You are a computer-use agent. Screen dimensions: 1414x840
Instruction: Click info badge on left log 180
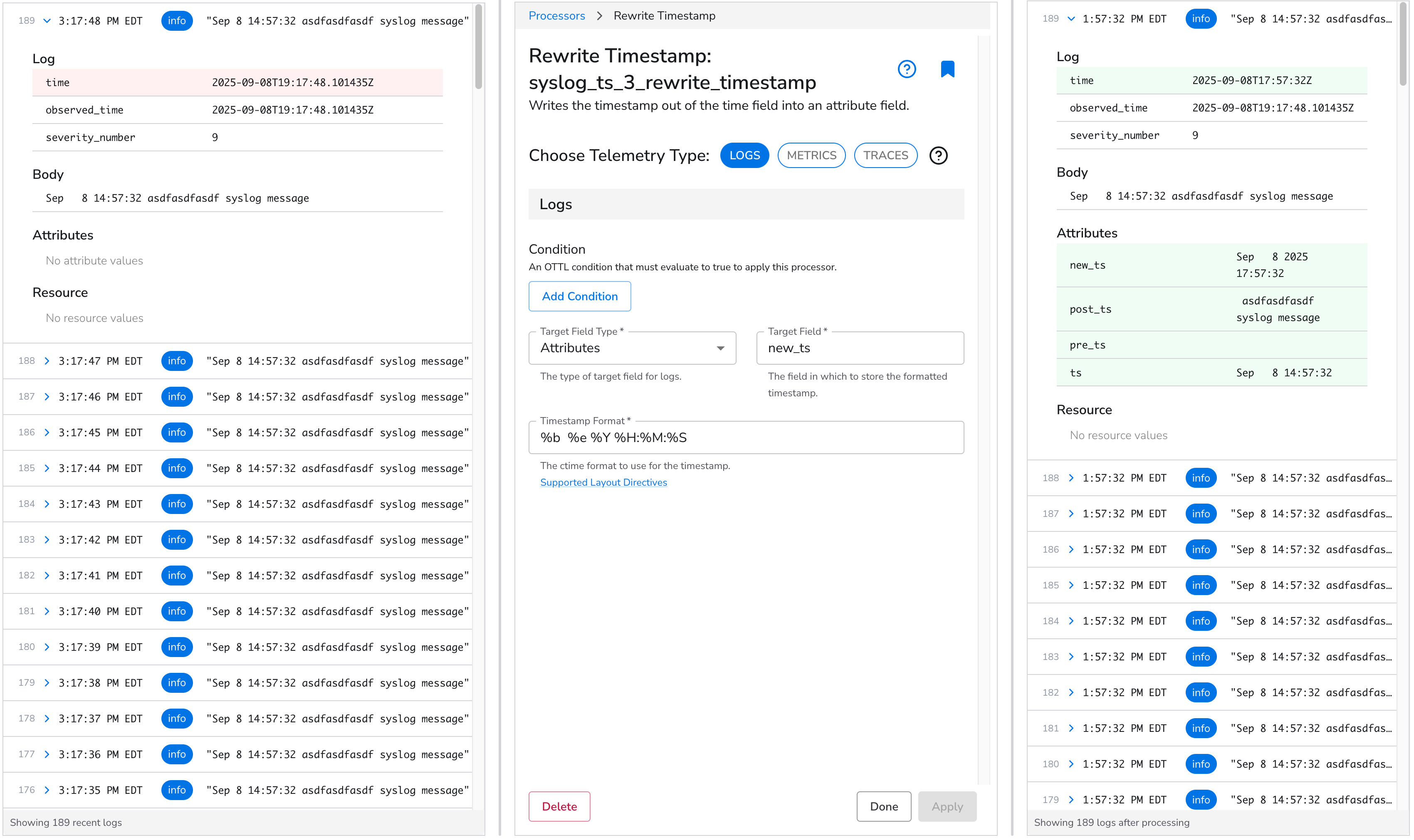177,647
